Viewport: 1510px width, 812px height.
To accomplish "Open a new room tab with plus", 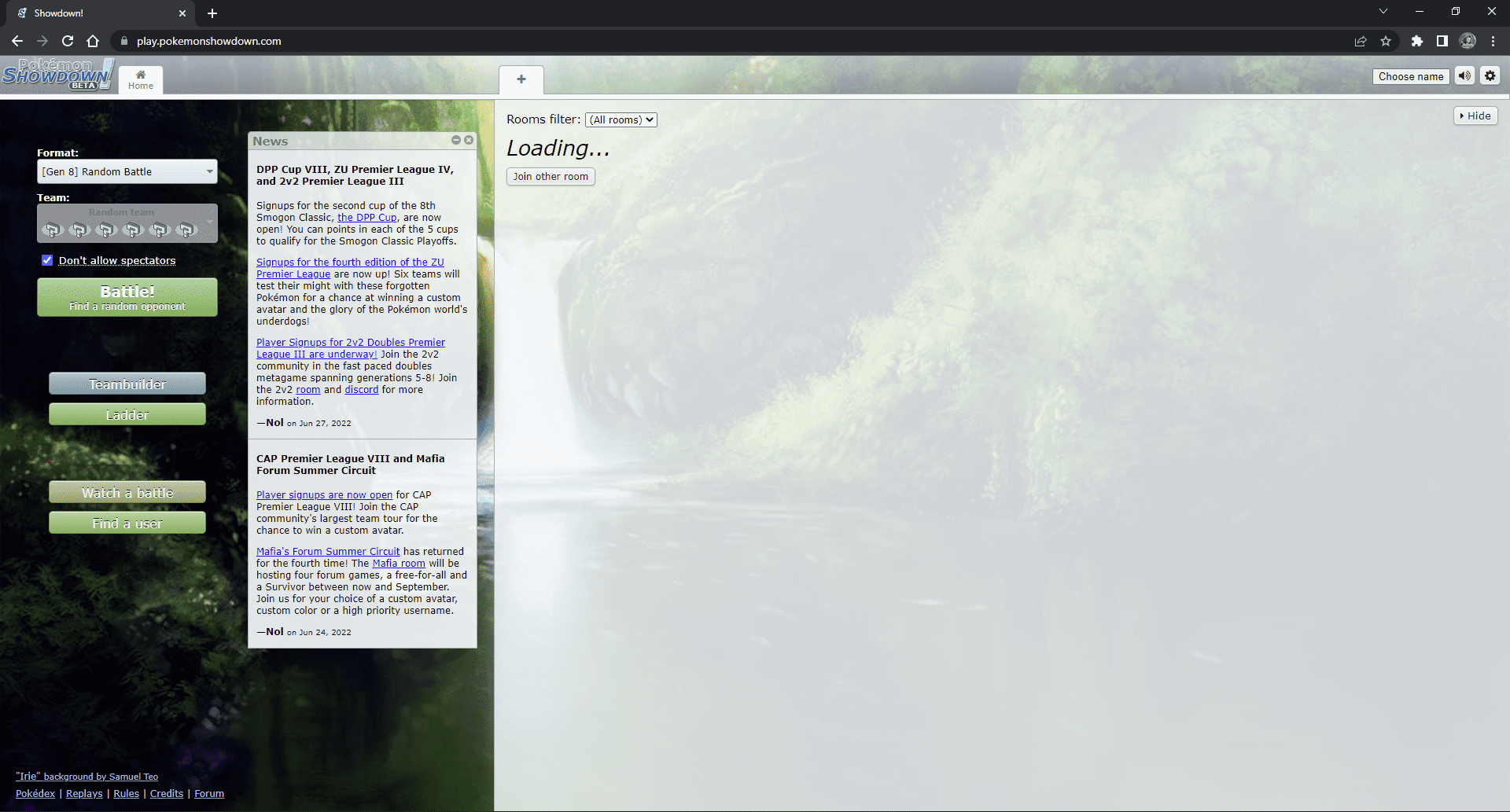I will point(521,79).
